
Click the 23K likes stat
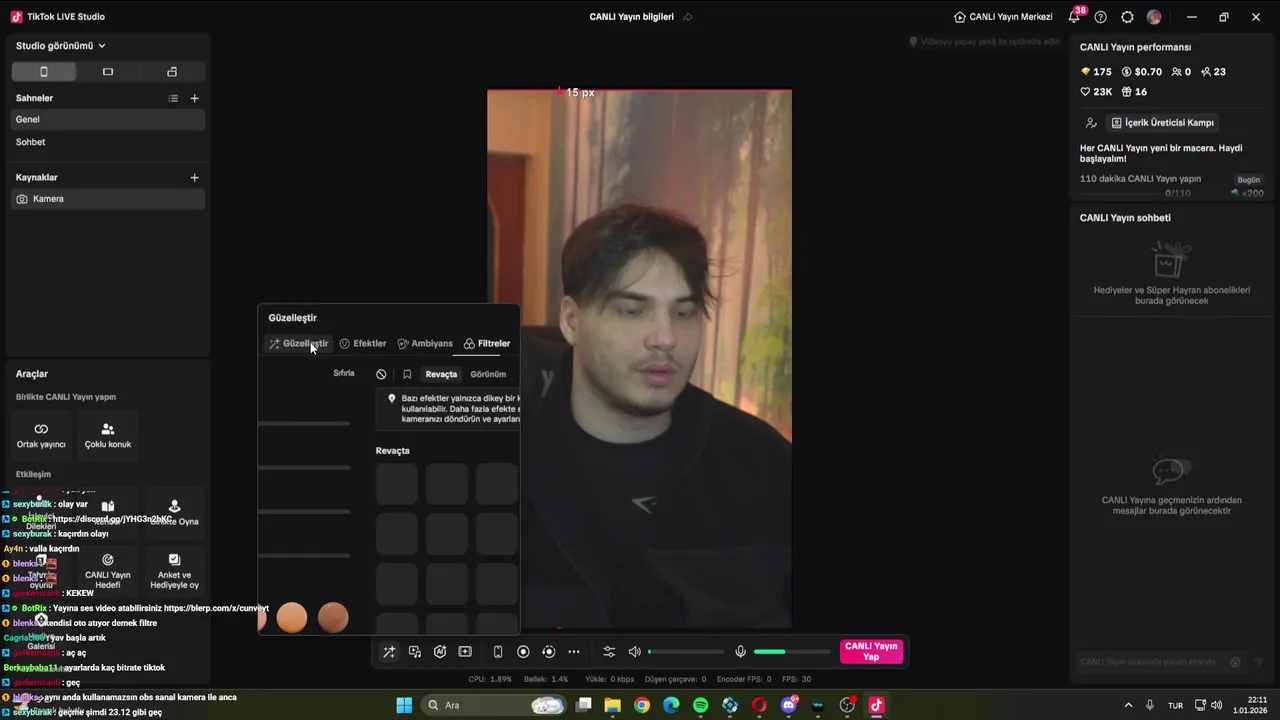(x=1096, y=92)
